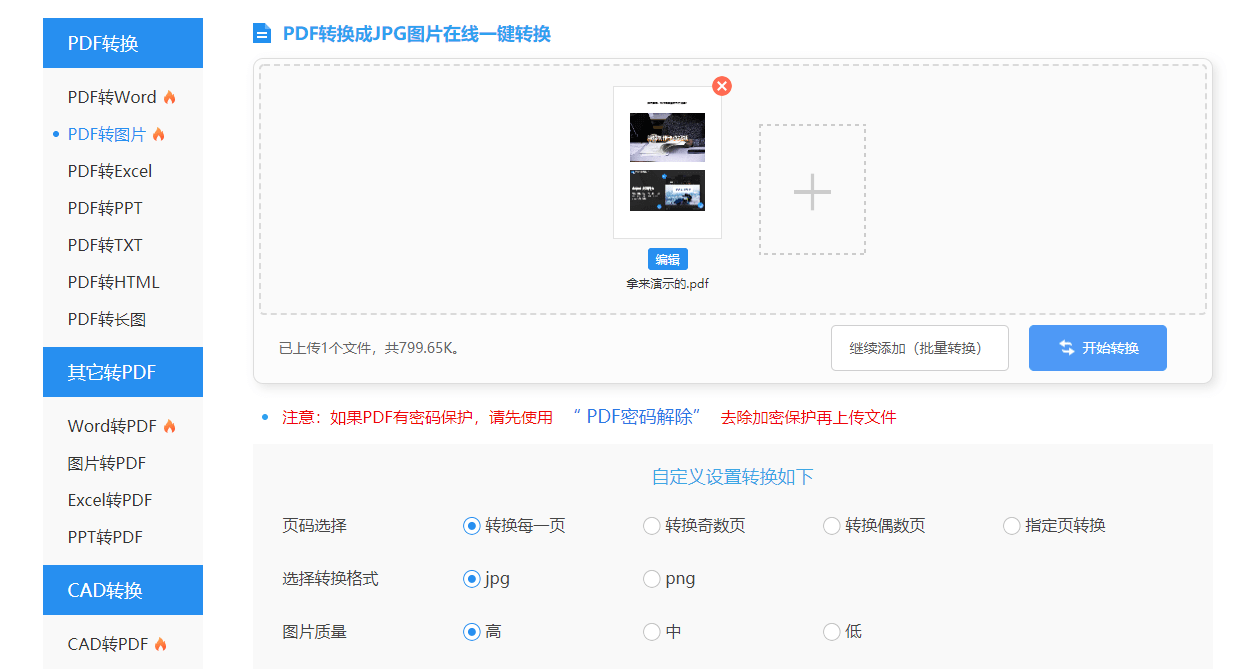This screenshot has width=1233, height=669.
Task: Remove the uploaded PDF via the red X icon
Action: 722,86
